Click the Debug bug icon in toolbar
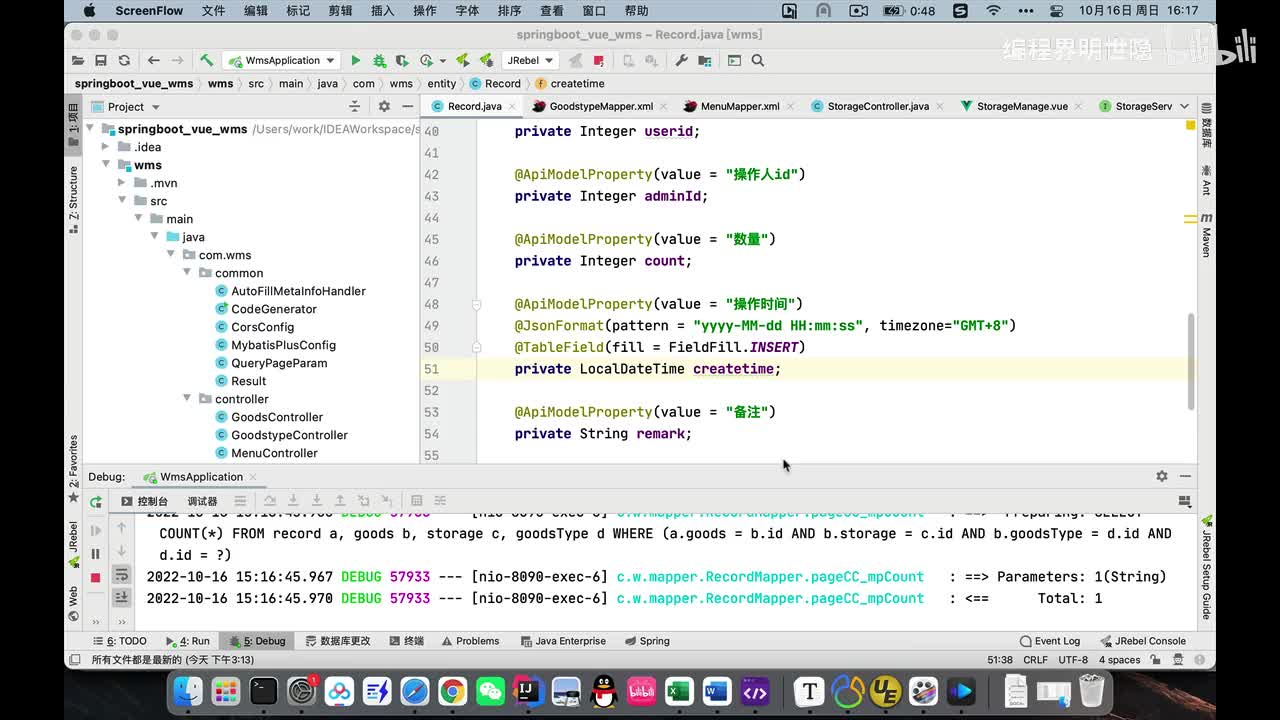 [x=379, y=61]
